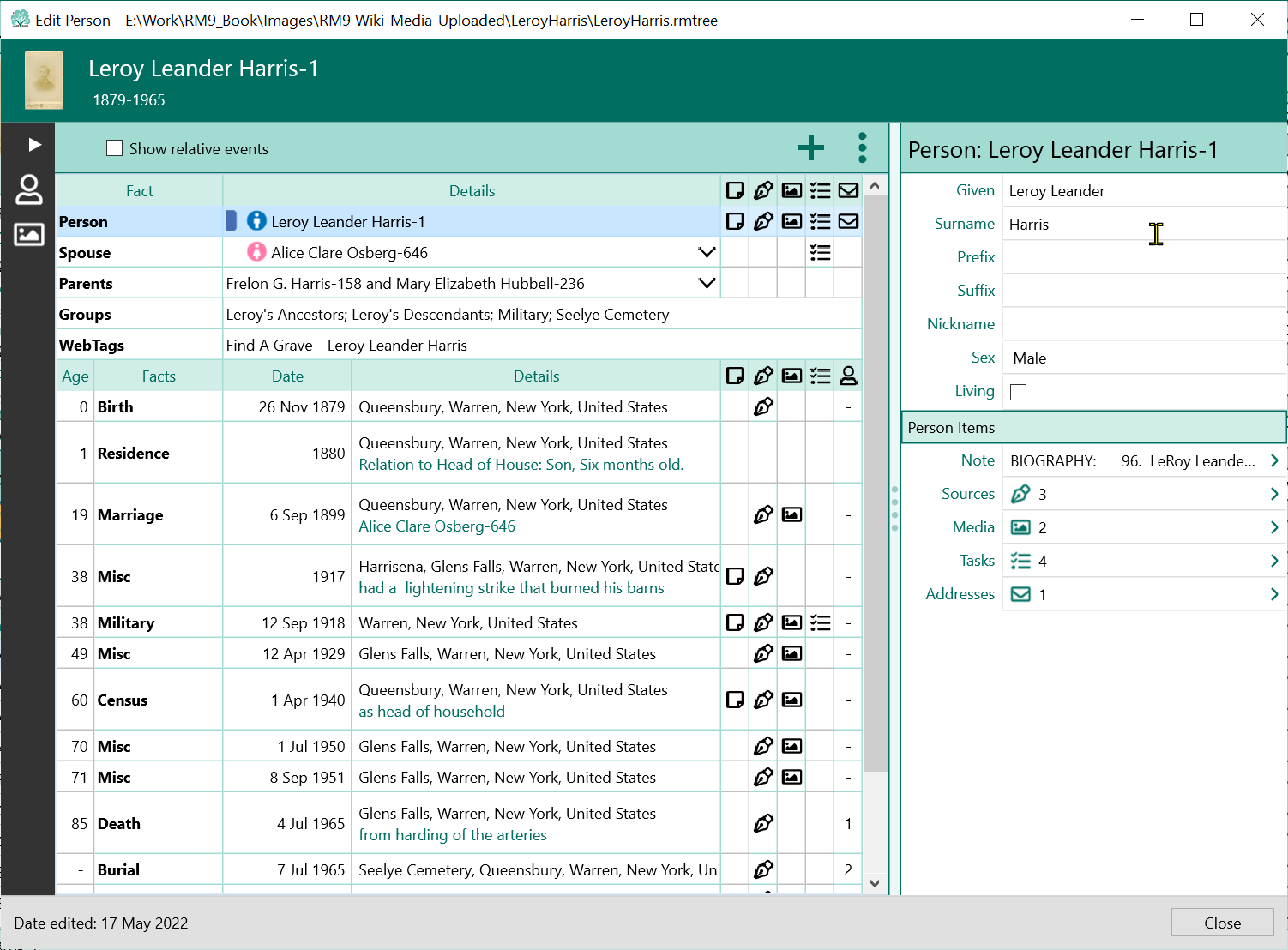Image resolution: width=1288 pixels, height=950 pixels.
Task: Click the fact list vertical scrollbar thumb
Action: coord(875,484)
